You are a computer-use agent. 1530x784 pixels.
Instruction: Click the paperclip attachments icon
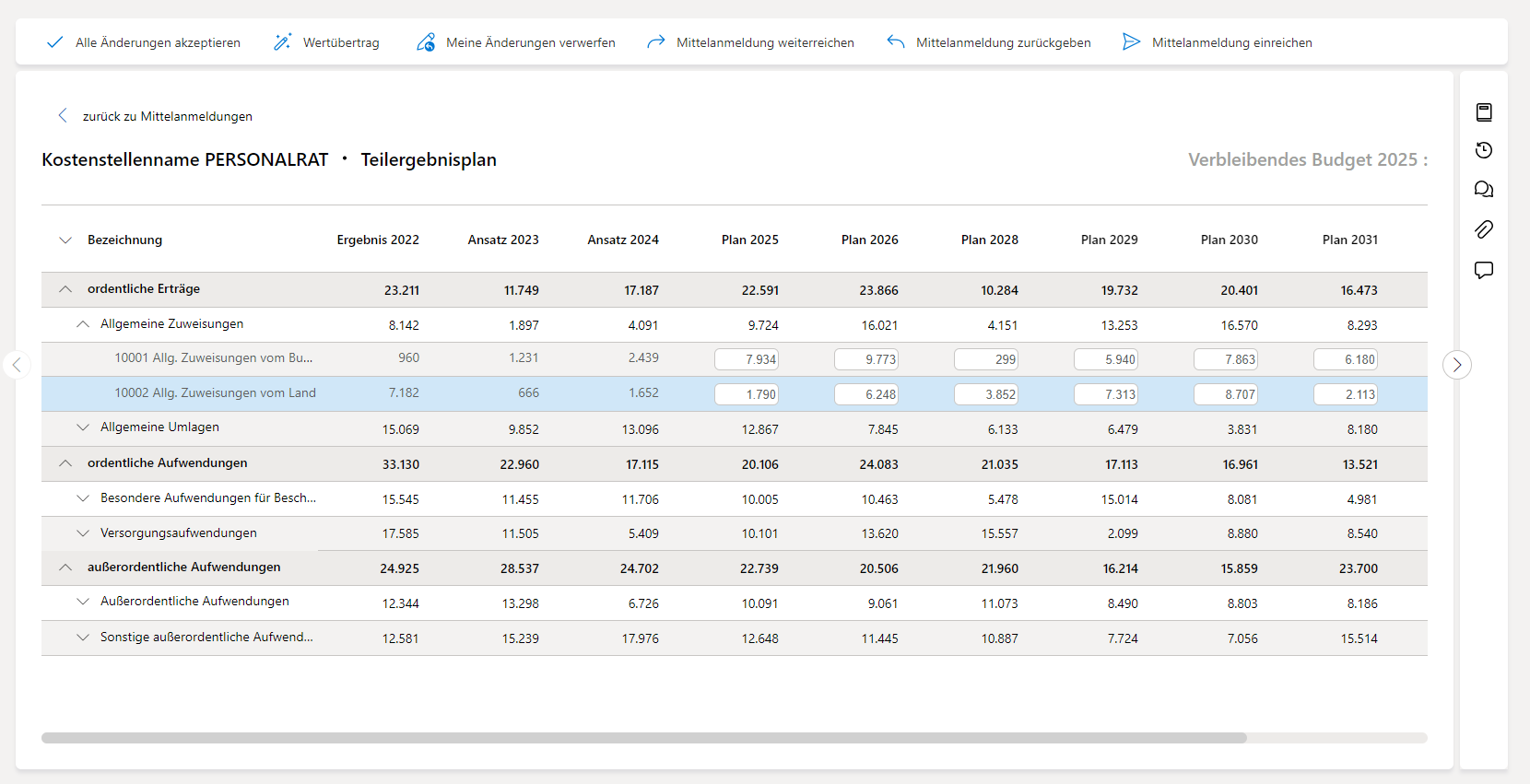1484,229
